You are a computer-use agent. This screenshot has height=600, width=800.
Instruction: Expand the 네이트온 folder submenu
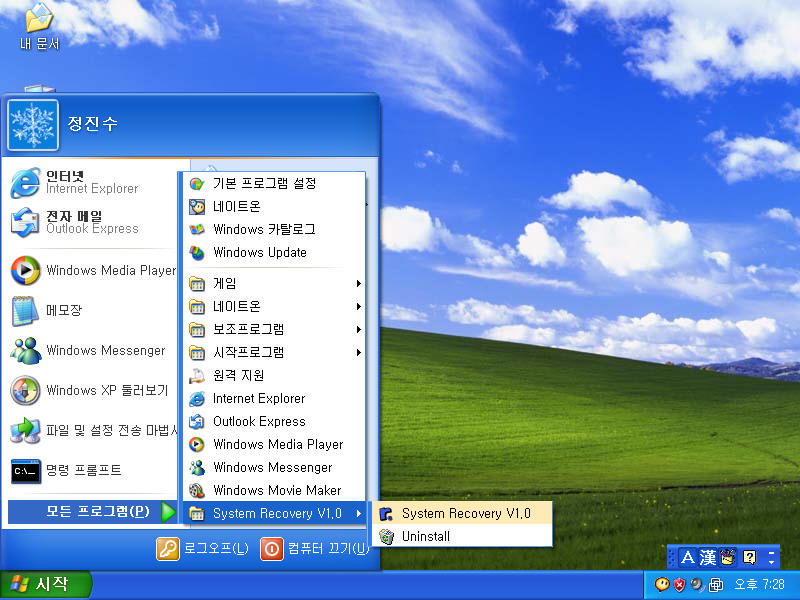coord(274,306)
